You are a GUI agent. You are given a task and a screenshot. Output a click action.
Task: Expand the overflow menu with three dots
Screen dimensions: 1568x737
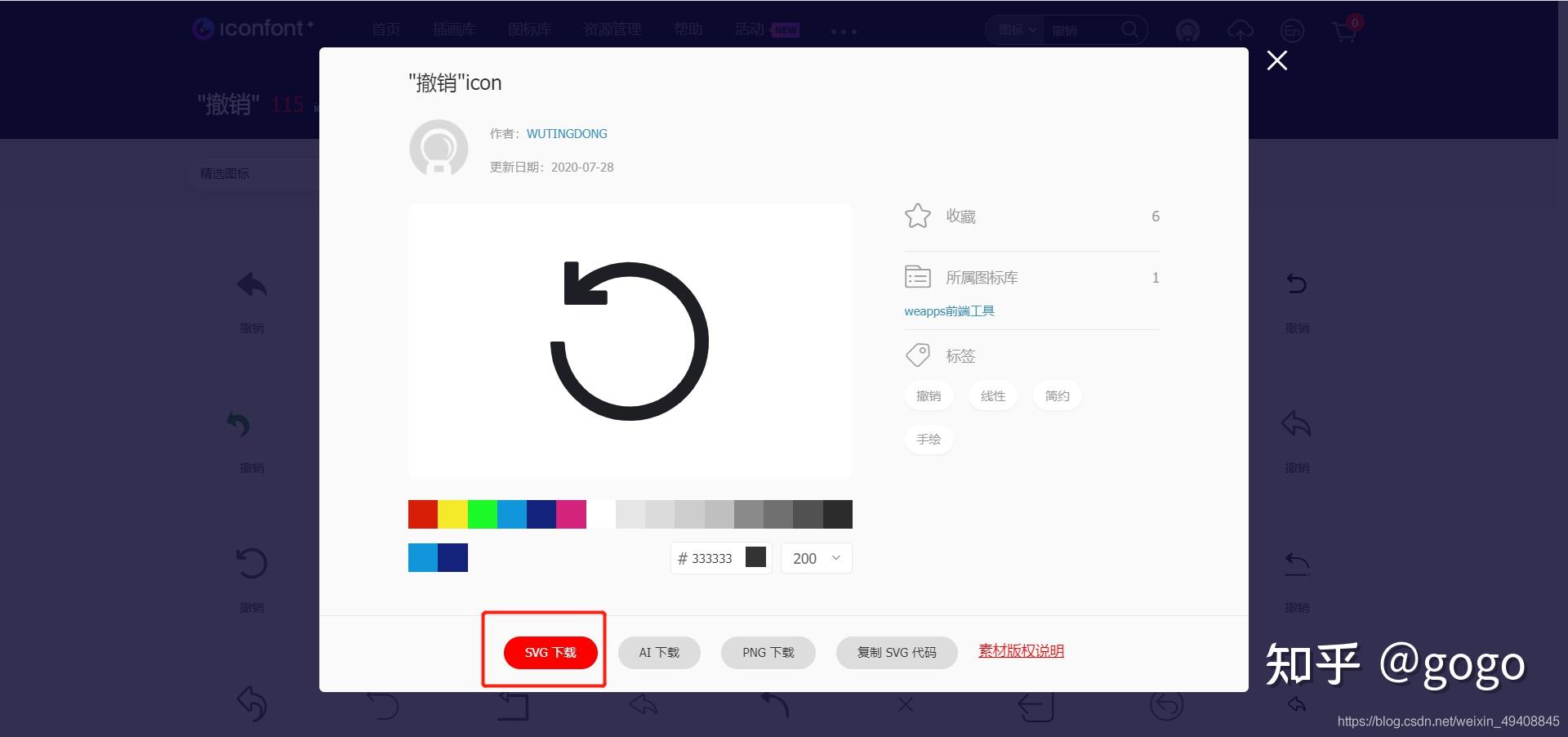click(x=843, y=31)
